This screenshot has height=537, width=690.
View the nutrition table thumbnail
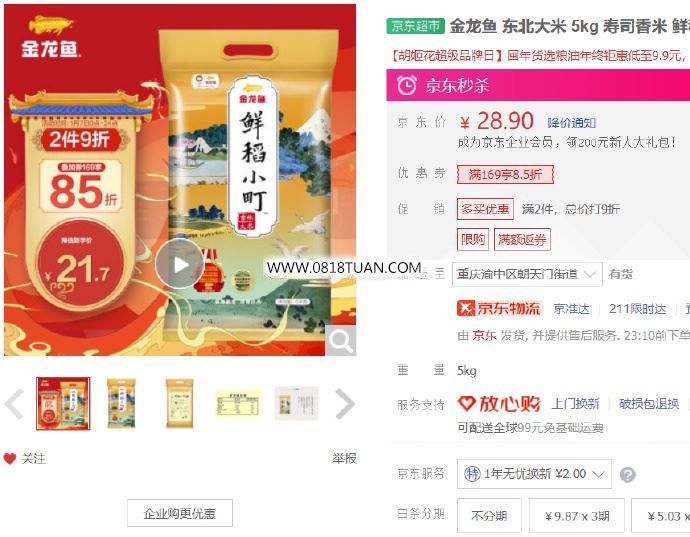[x=238, y=403]
